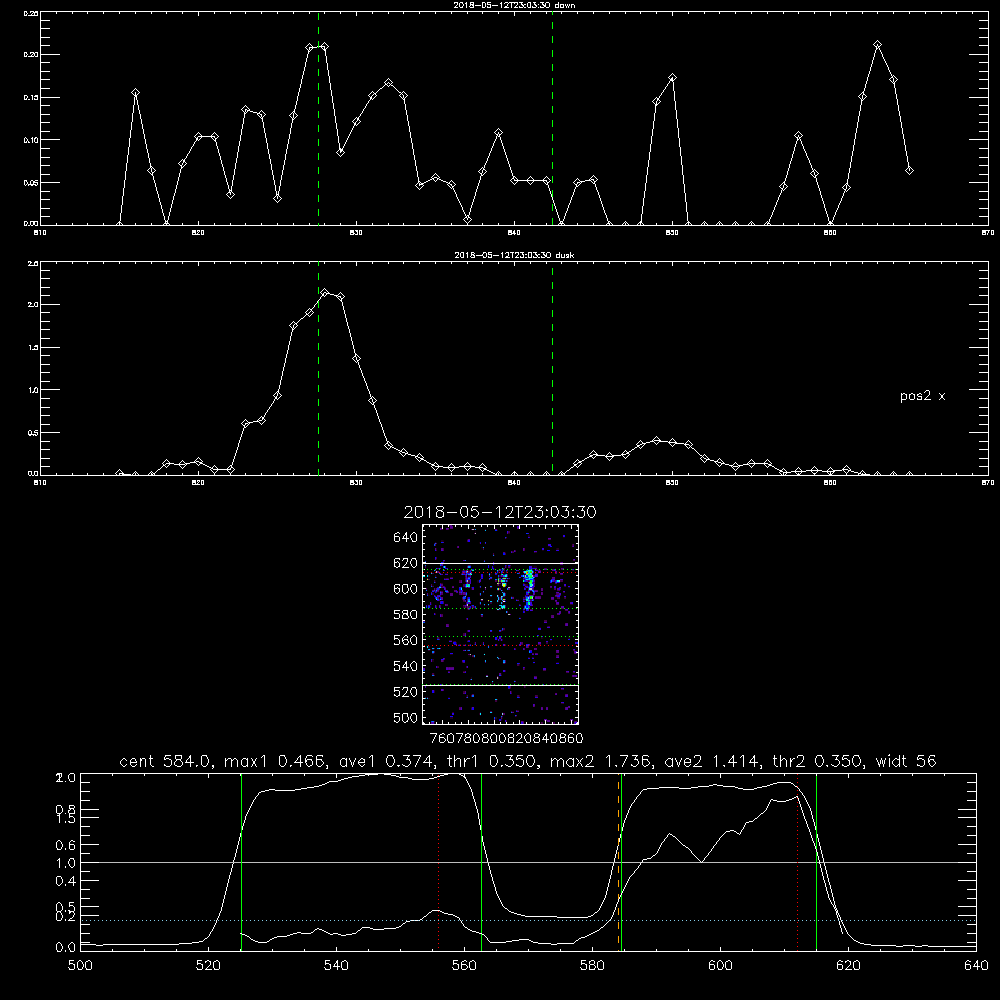This screenshot has height=1000, width=1000.
Task: Click x-axis label 600 of bottom plot
Action: [x=720, y=966]
